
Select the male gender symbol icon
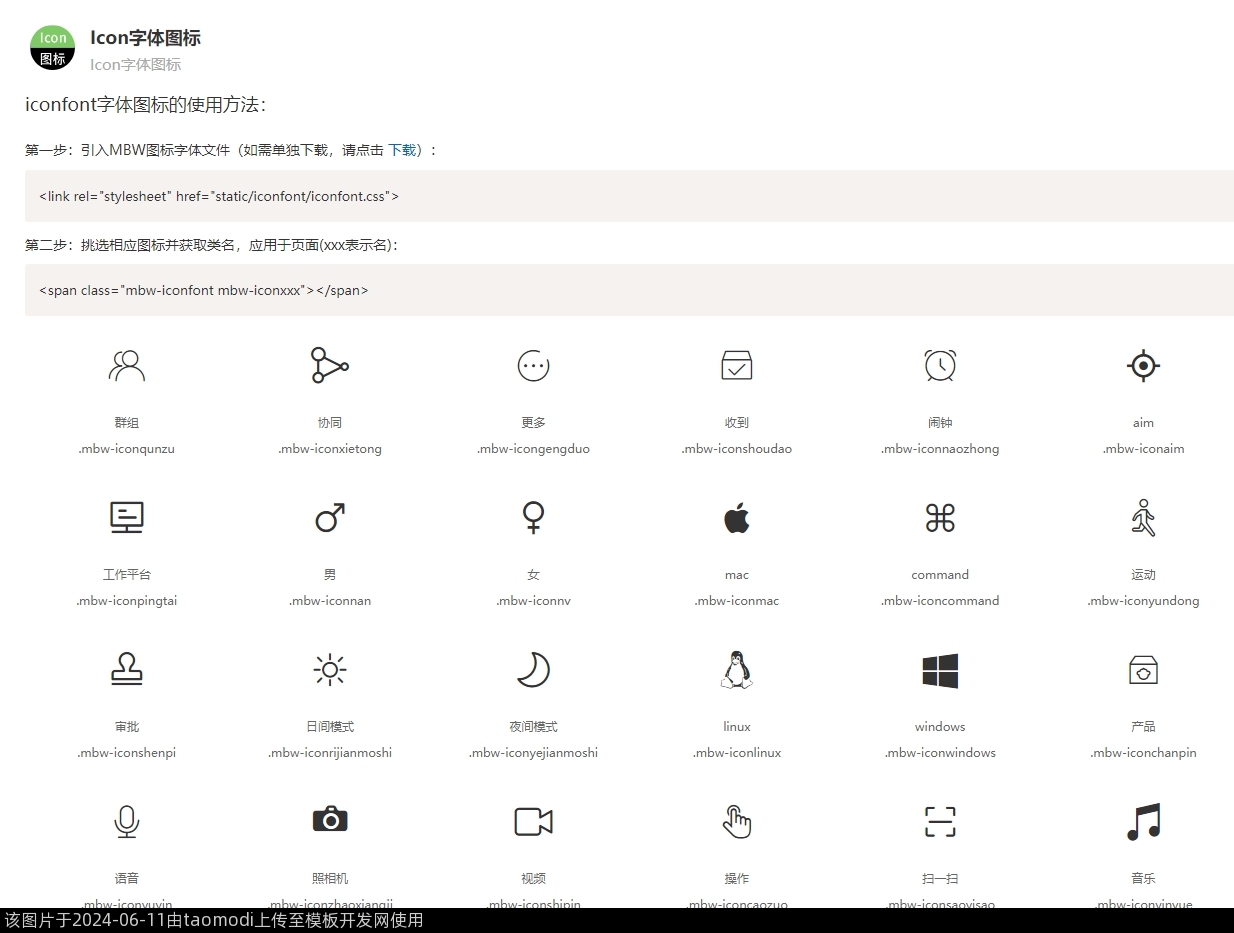point(329,518)
